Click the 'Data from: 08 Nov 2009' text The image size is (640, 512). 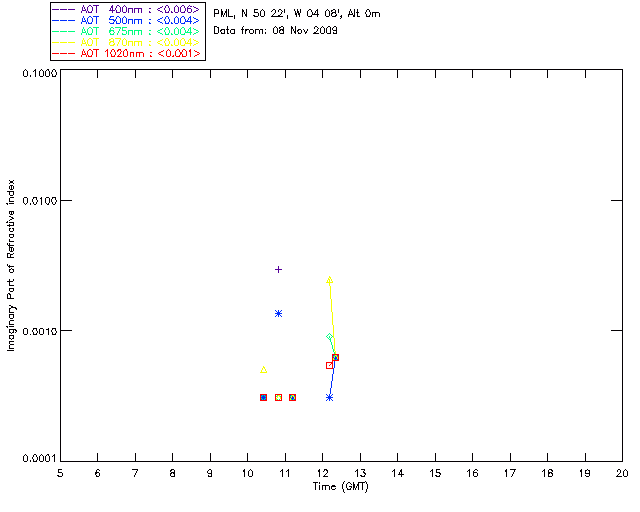tap(276, 31)
